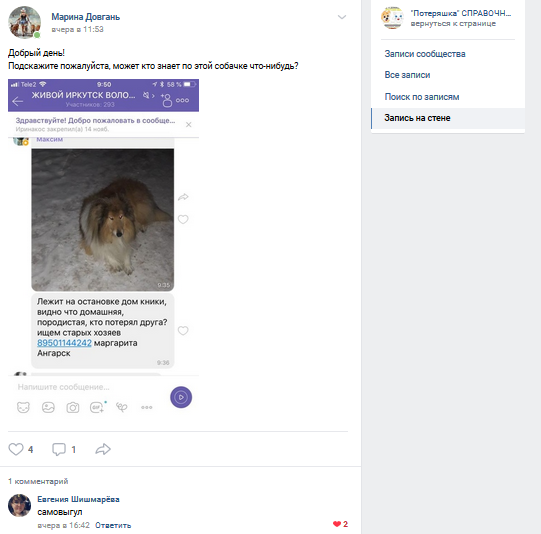This screenshot has width=541, height=534.
Task: Like the post with heart icon
Action: (x=16, y=449)
